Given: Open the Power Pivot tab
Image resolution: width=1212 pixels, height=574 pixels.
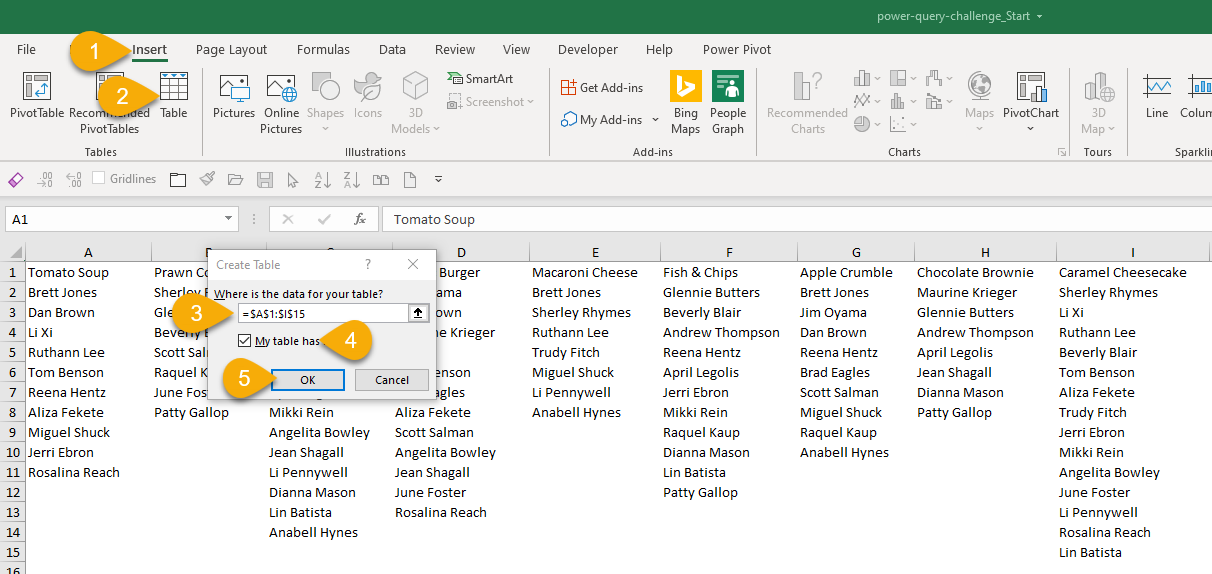Looking at the screenshot, I should 736,50.
